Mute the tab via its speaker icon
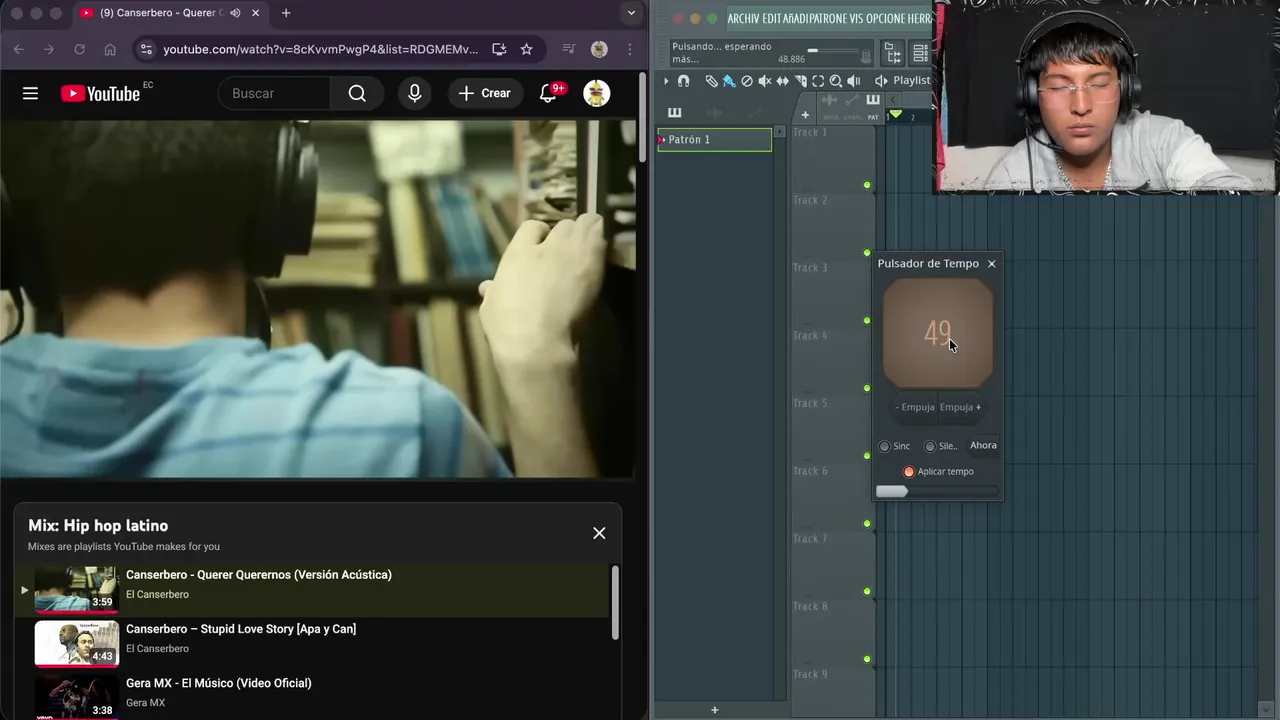 tap(235, 13)
